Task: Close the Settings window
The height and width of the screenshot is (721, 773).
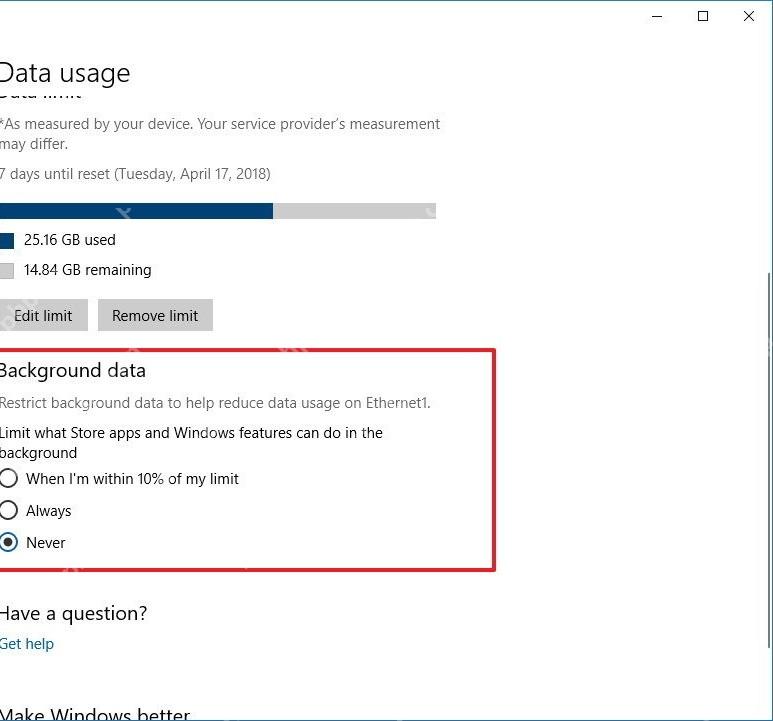Action: [749, 16]
